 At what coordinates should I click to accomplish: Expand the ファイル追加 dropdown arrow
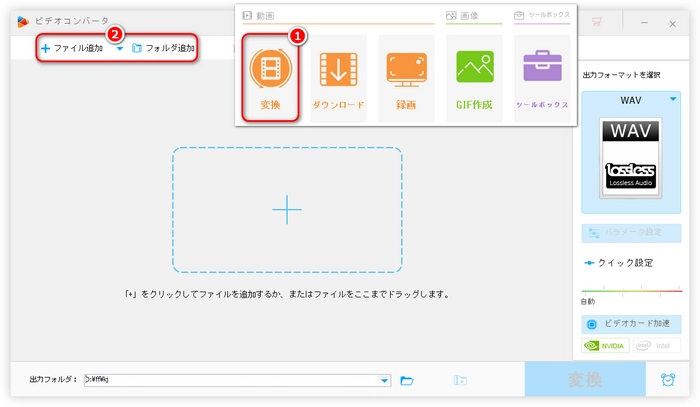[x=119, y=48]
